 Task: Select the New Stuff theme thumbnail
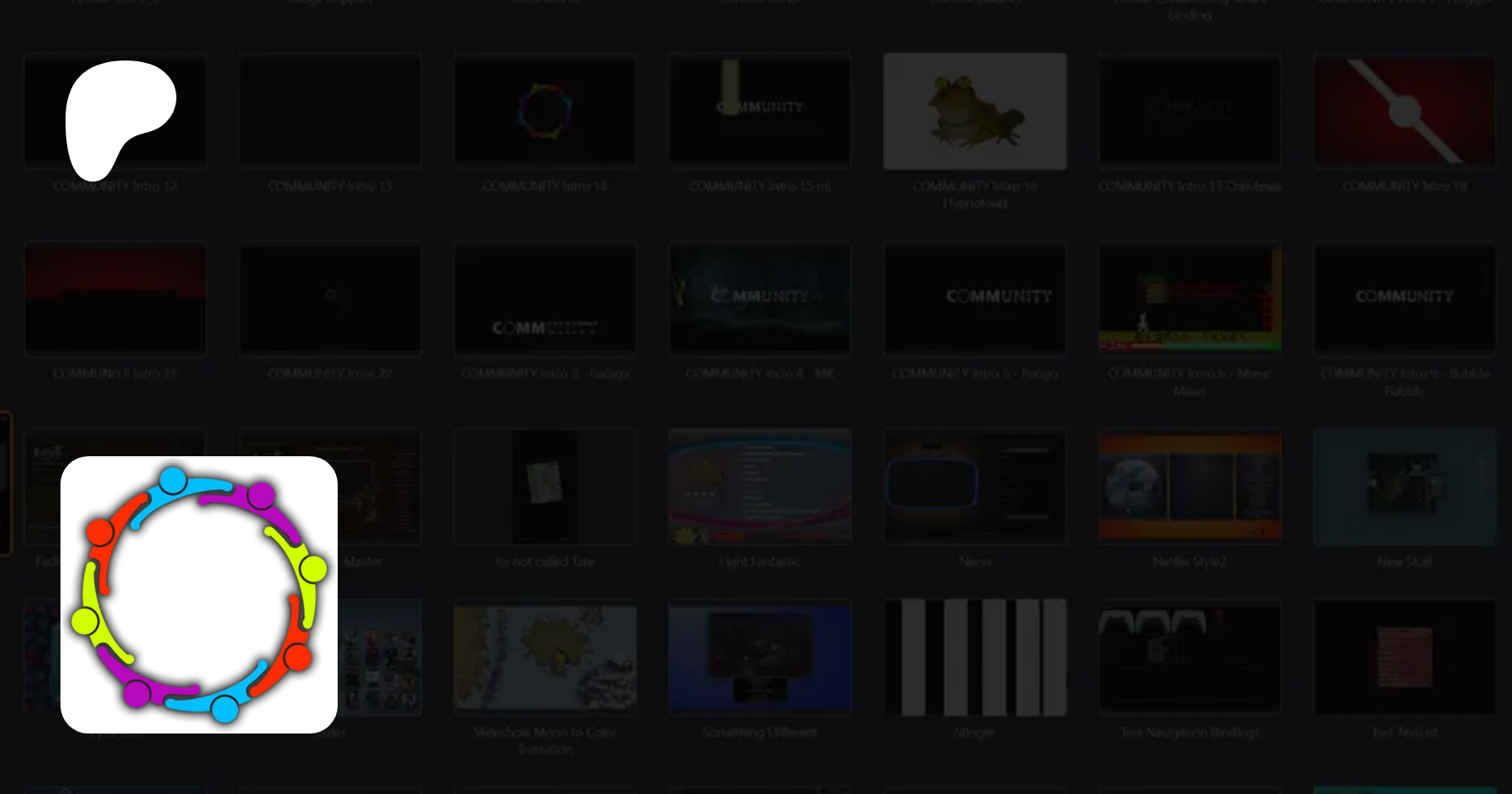tap(1404, 486)
